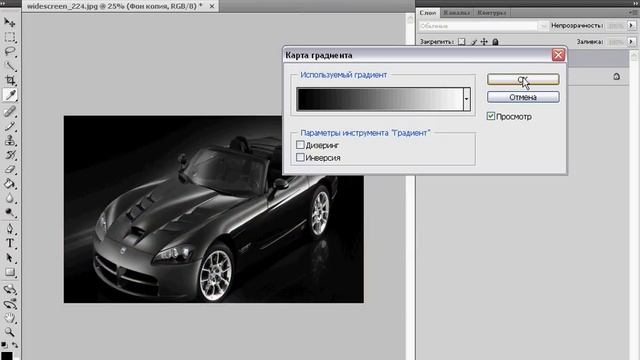640x360 pixels.
Task: Enable the Дизеринг checkbox
Action: [300, 145]
